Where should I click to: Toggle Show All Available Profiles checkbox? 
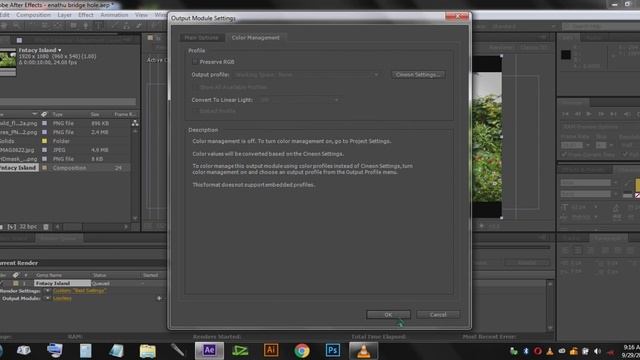pyautogui.click(x=195, y=87)
